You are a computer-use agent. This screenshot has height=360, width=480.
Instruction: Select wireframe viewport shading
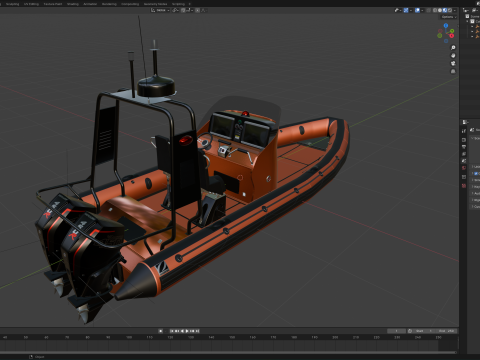[x=435, y=10]
